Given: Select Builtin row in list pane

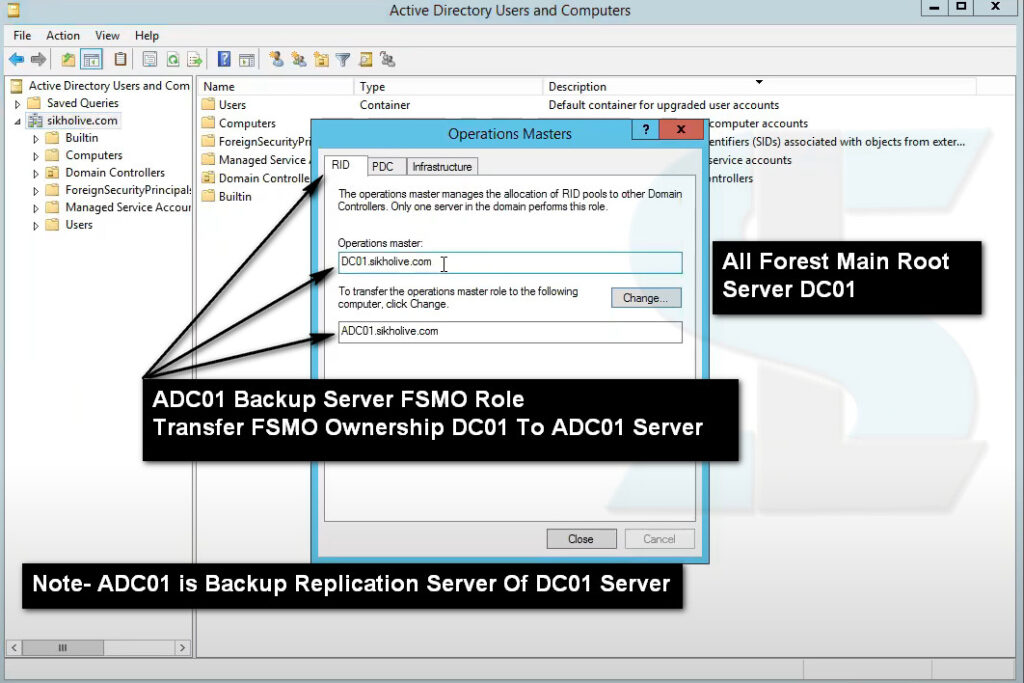Looking at the screenshot, I should click(x=227, y=196).
